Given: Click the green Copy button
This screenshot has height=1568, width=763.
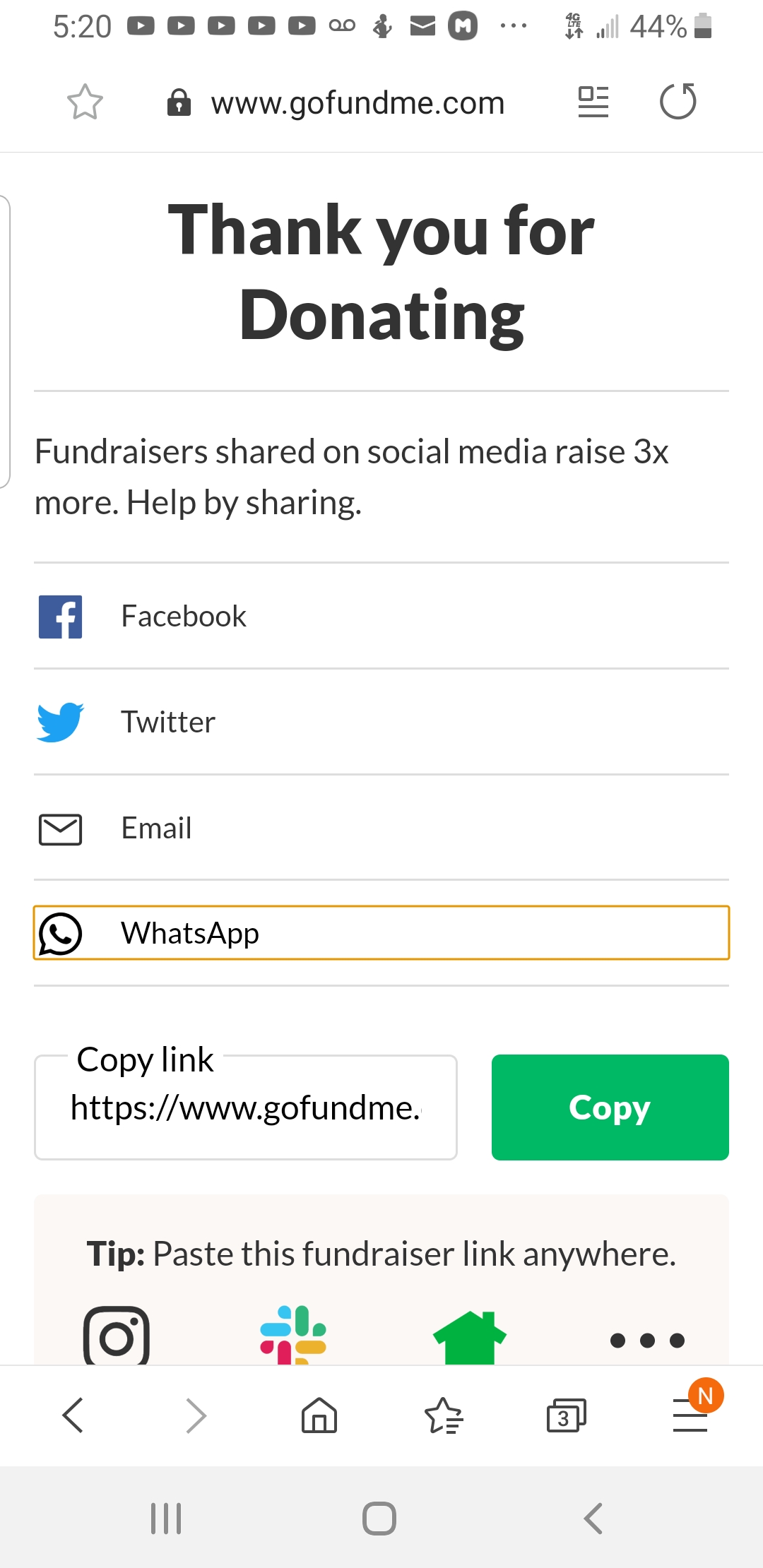Looking at the screenshot, I should tap(610, 1107).
